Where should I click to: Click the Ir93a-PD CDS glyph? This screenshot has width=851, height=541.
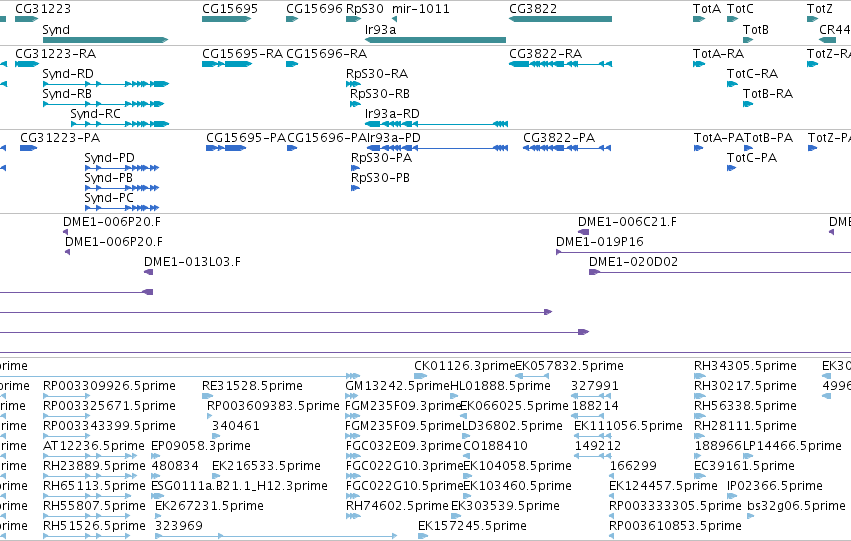tap(437, 148)
